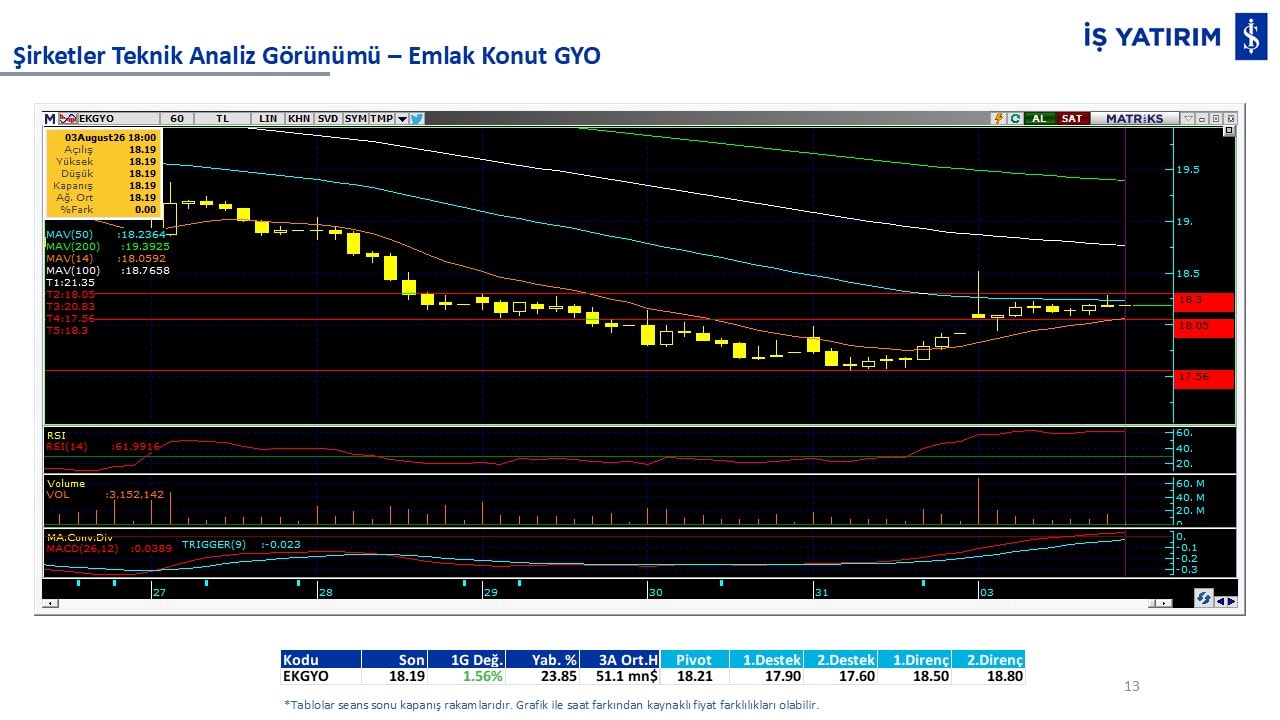Click the 18.05 red price level tag

click(x=1205, y=328)
